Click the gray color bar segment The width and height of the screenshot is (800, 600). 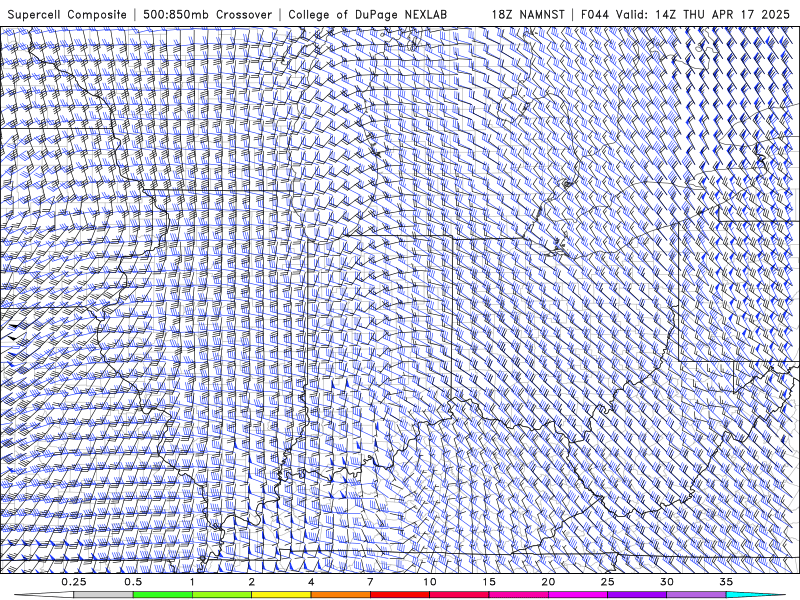103,595
